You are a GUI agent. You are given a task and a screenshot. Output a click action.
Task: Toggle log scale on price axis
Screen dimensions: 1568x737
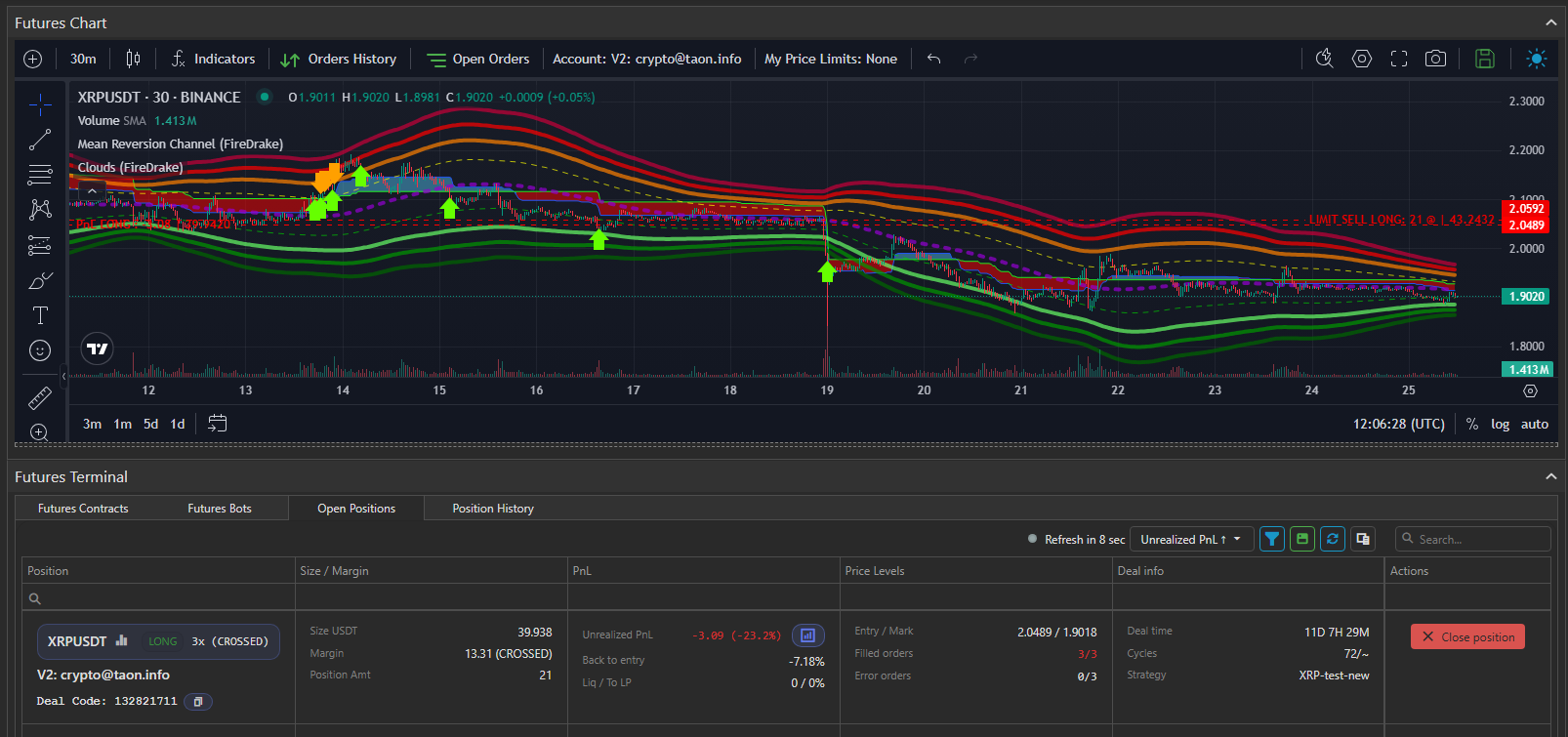point(1500,424)
